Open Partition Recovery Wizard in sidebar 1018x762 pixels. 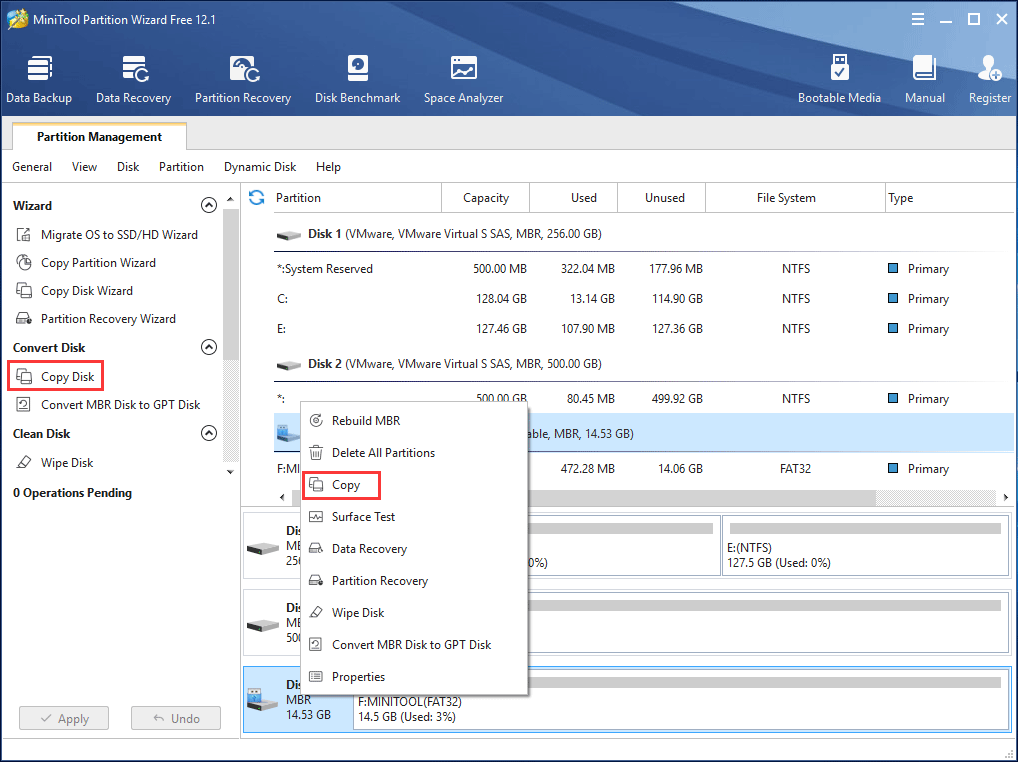point(95,318)
